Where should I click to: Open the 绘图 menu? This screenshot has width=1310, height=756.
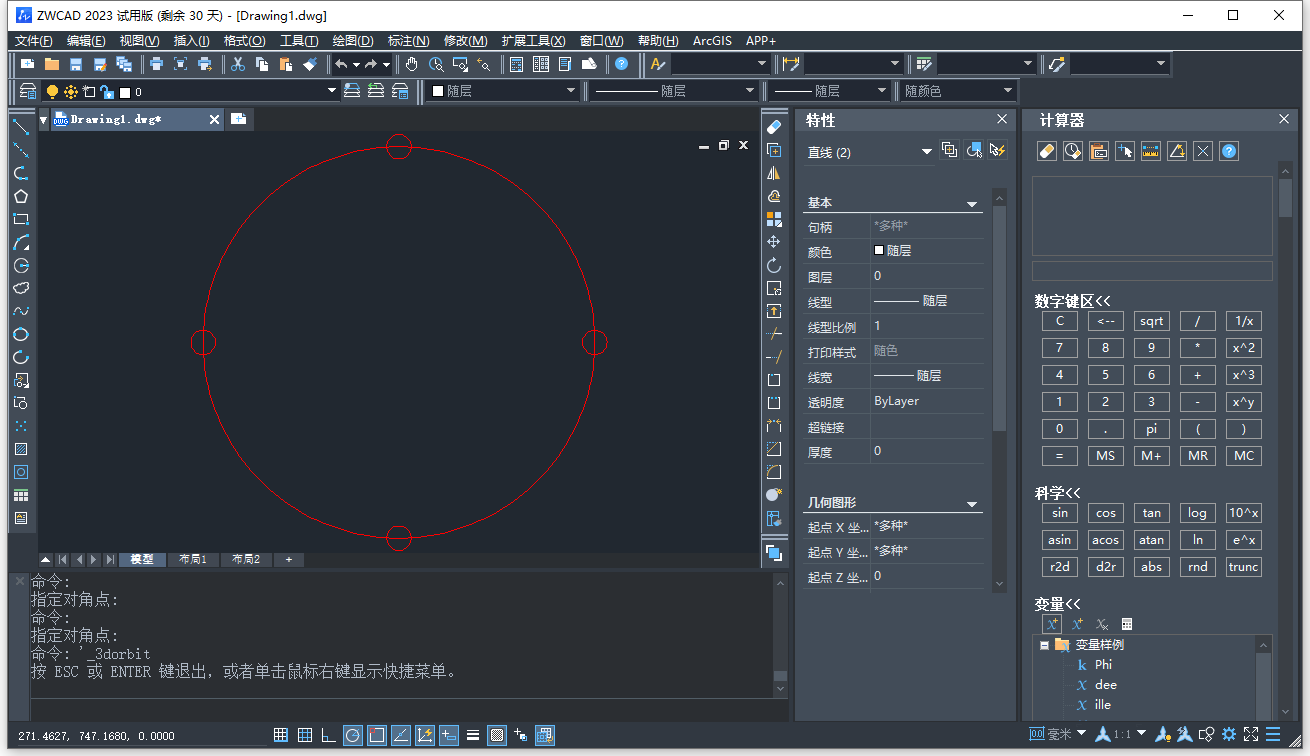pyautogui.click(x=352, y=40)
